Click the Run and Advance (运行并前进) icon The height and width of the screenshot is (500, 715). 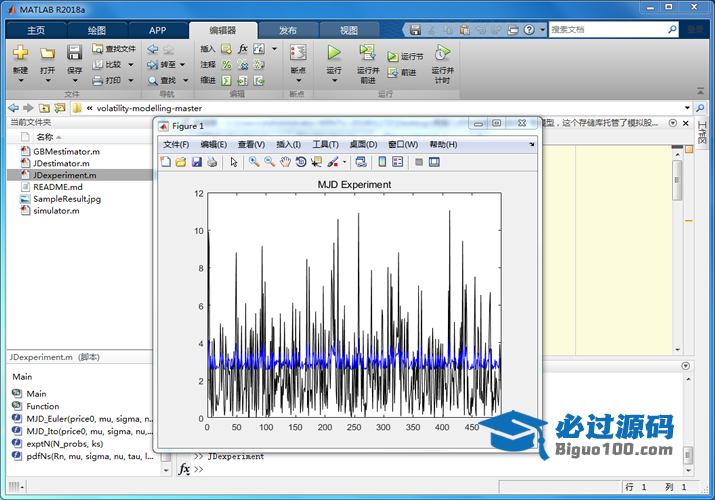point(368,52)
